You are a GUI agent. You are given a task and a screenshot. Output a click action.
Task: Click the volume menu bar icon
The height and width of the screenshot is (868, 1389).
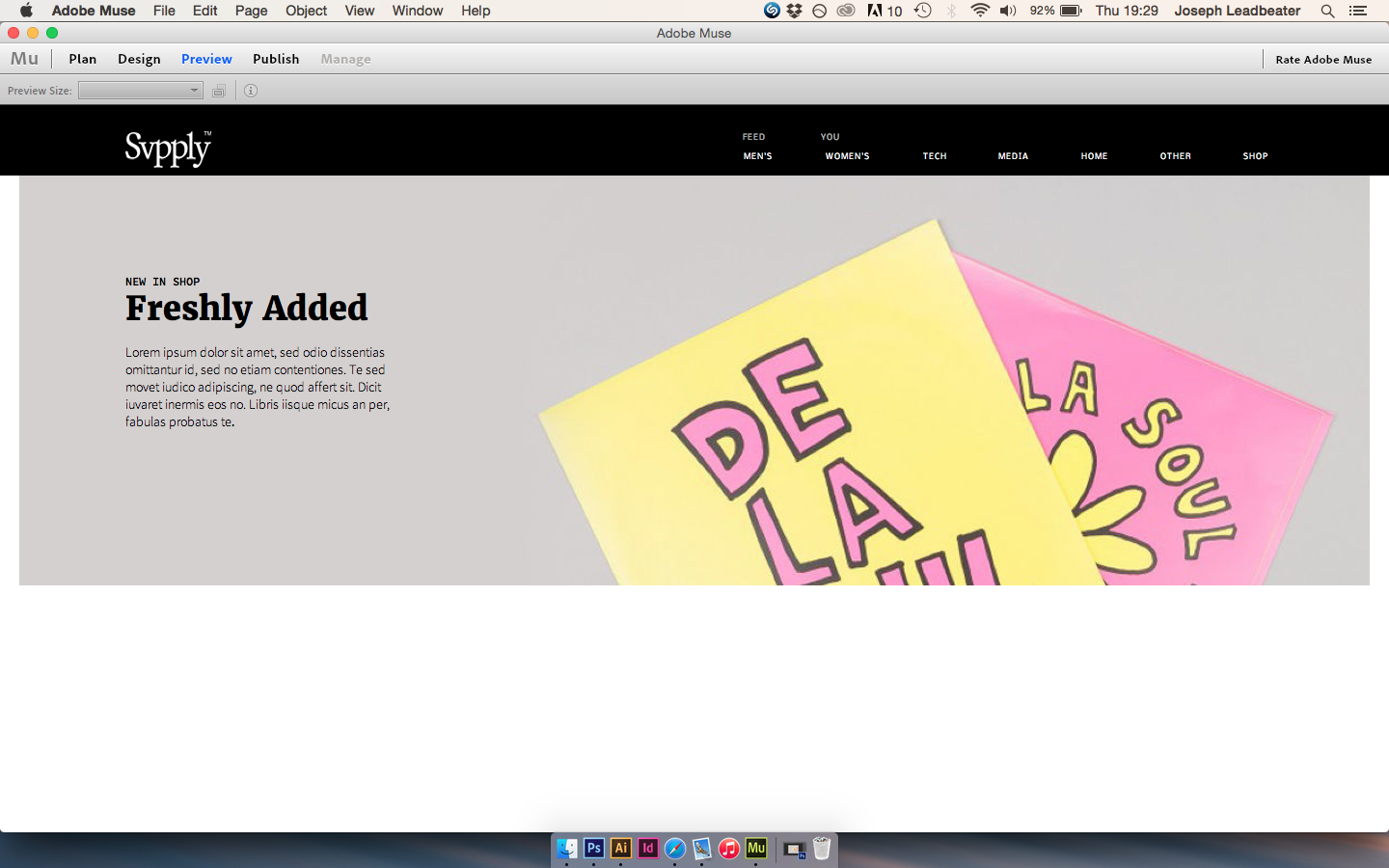point(1008,11)
